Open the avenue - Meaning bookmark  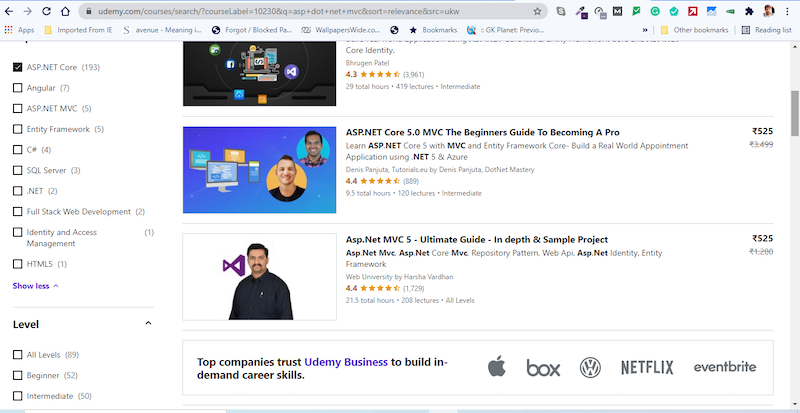(x=162, y=30)
